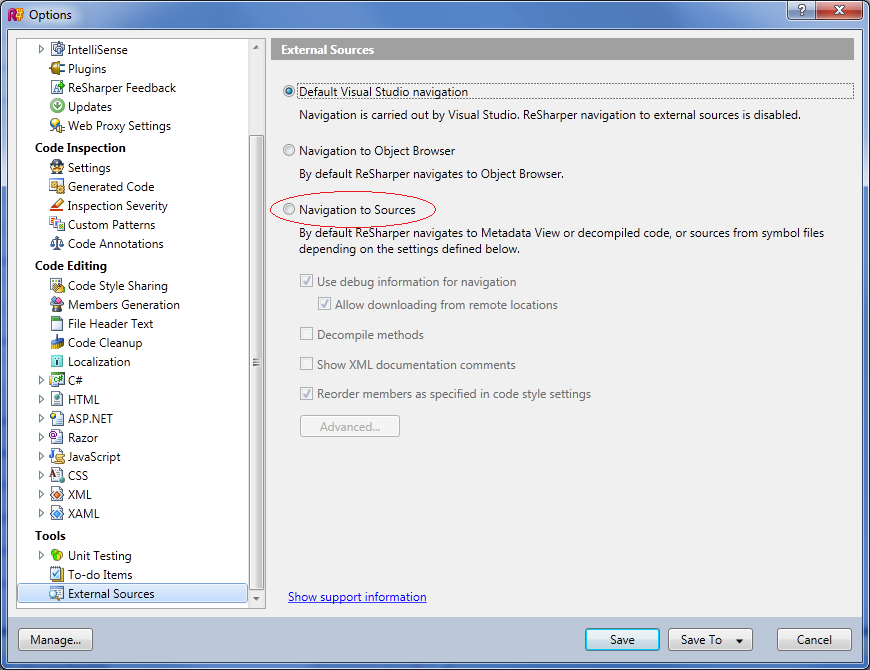Viewport: 870px width, 670px height.
Task: Open the Code Cleanup page
Action: (x=105, y=342)
